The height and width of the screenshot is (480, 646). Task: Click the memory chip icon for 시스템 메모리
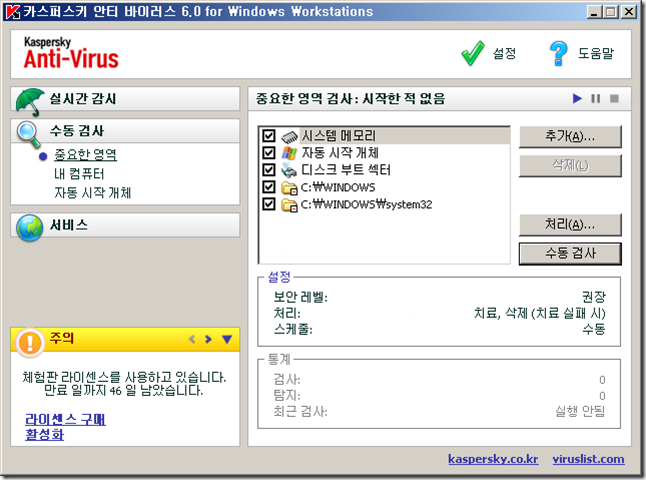pos(289,136)
